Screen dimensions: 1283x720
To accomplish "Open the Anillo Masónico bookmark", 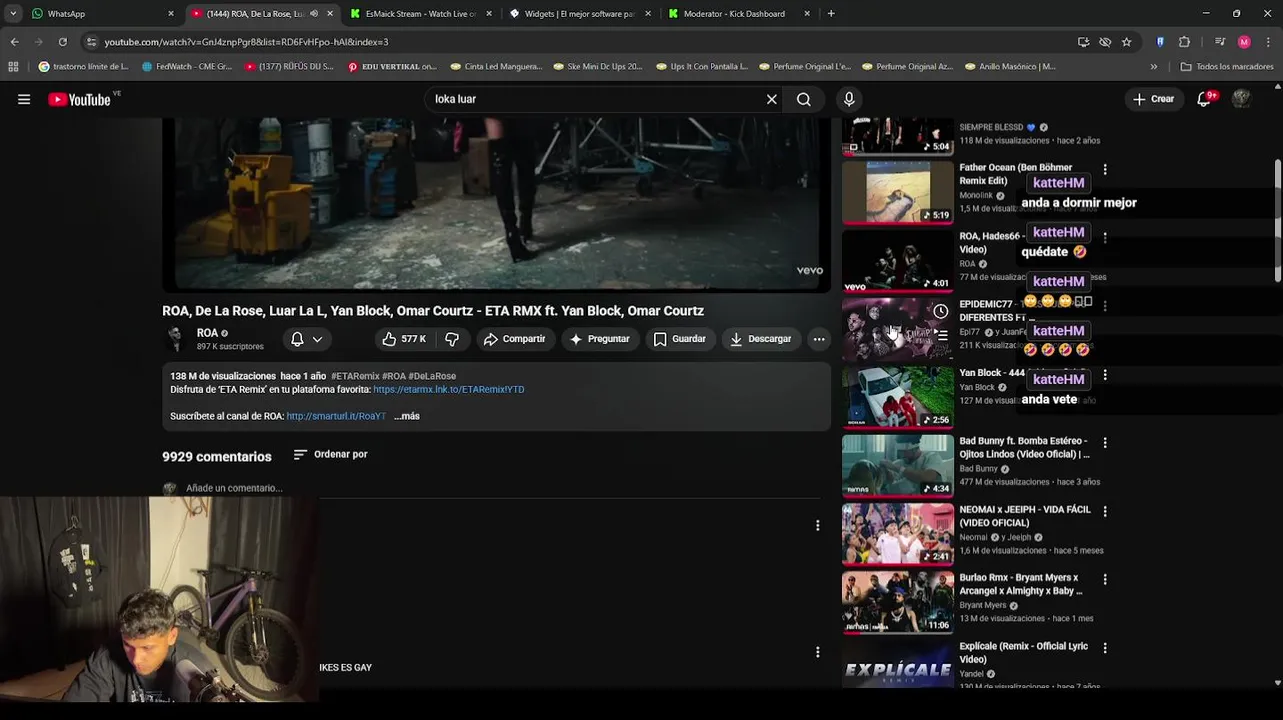I will 1011,67.
